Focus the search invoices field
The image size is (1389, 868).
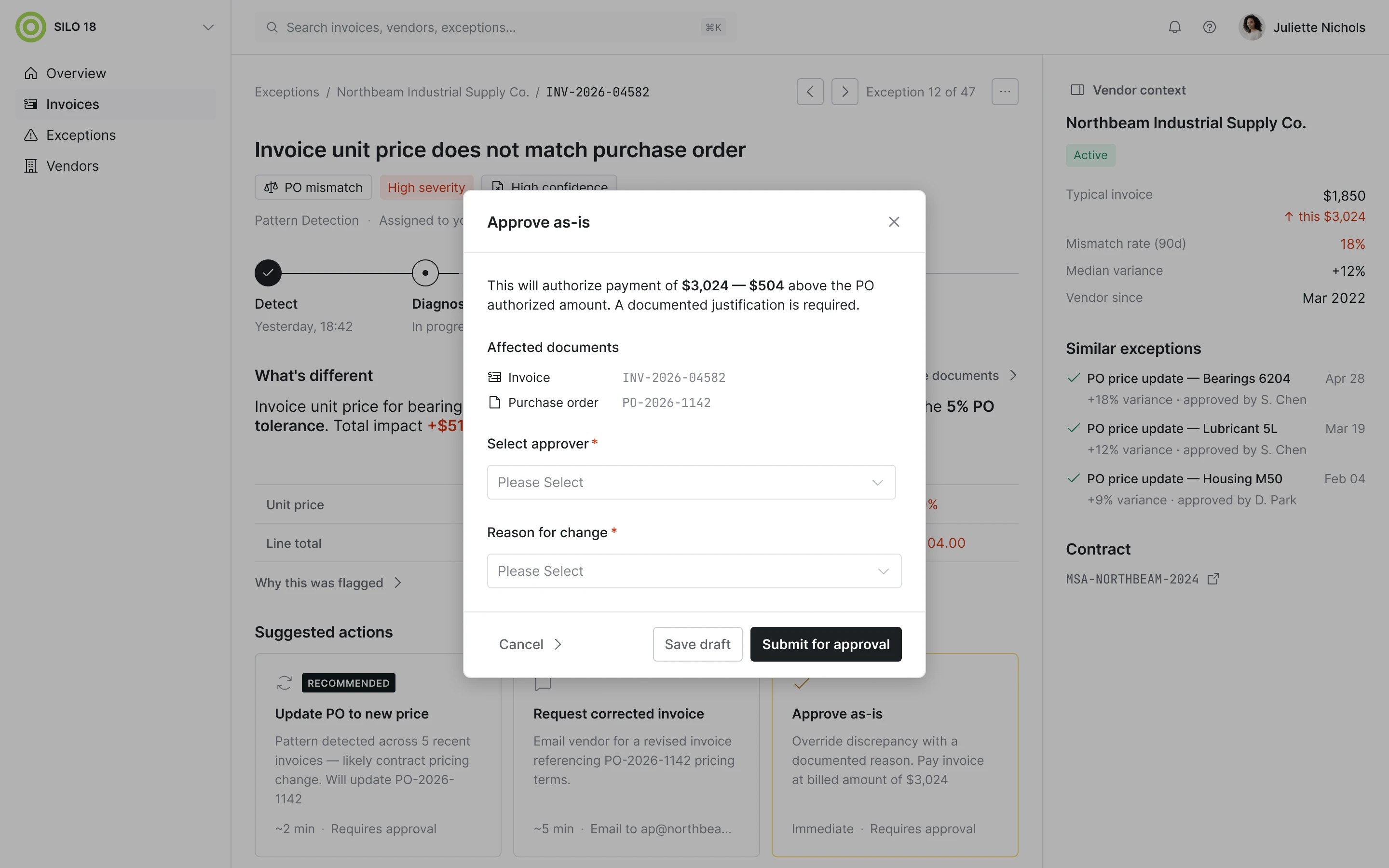pyautogui.click(x=495, y=27)
